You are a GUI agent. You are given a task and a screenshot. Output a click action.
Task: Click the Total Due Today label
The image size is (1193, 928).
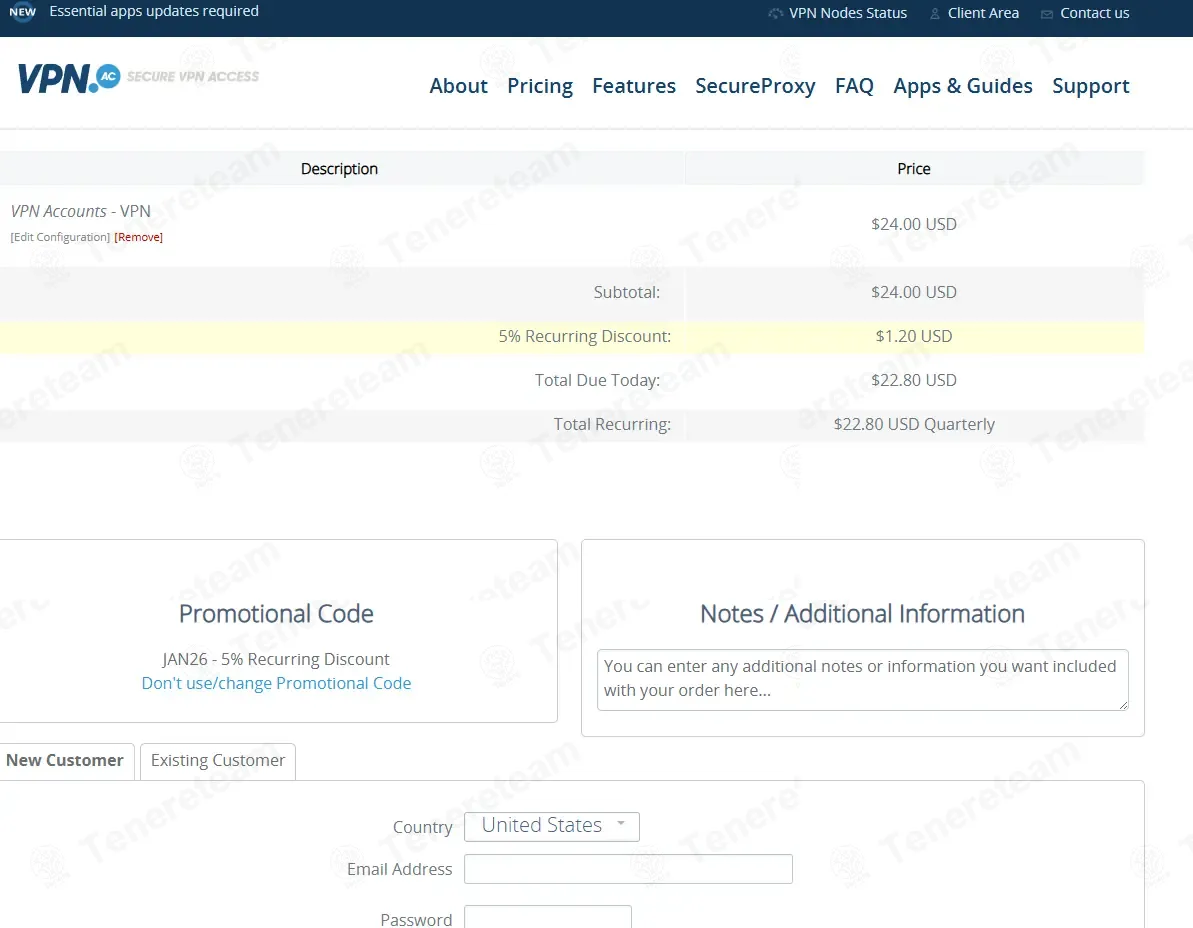[x=597, y=380]
